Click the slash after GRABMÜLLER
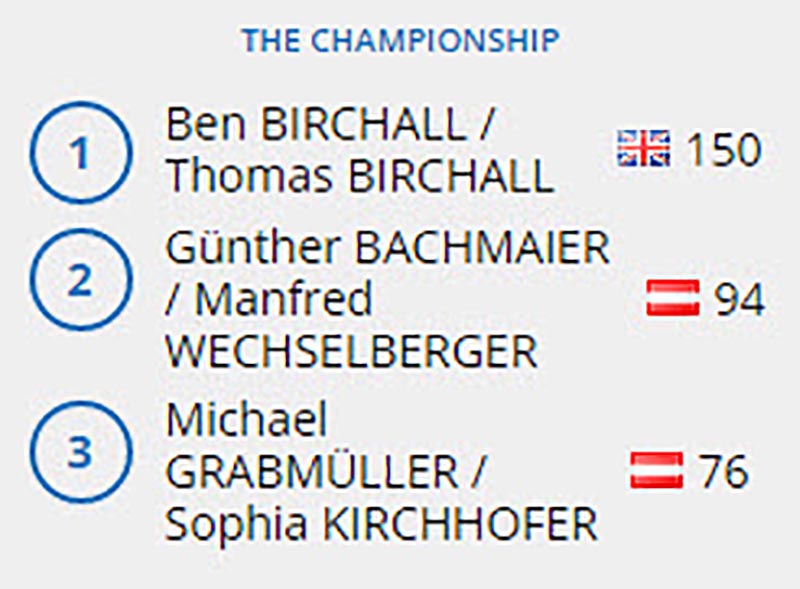 click(x=476, y=472)
